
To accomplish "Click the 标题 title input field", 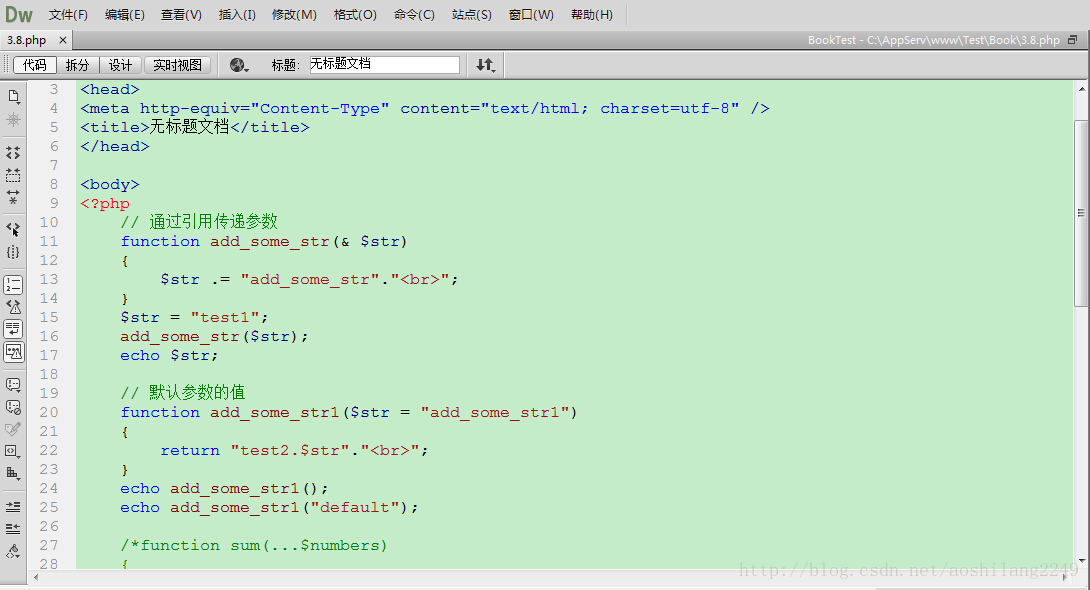I will pos(383,65).
